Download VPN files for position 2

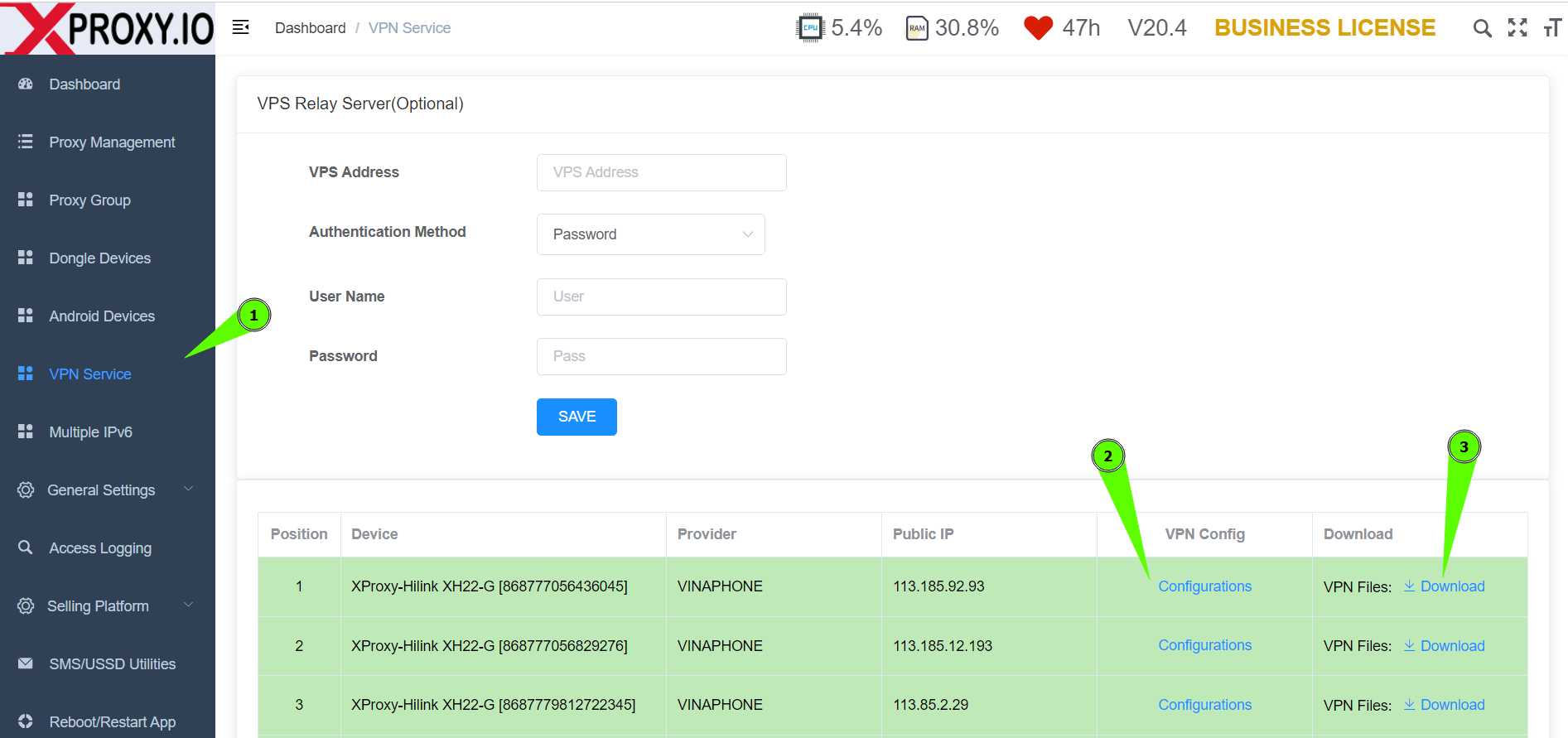point(1444,646)
